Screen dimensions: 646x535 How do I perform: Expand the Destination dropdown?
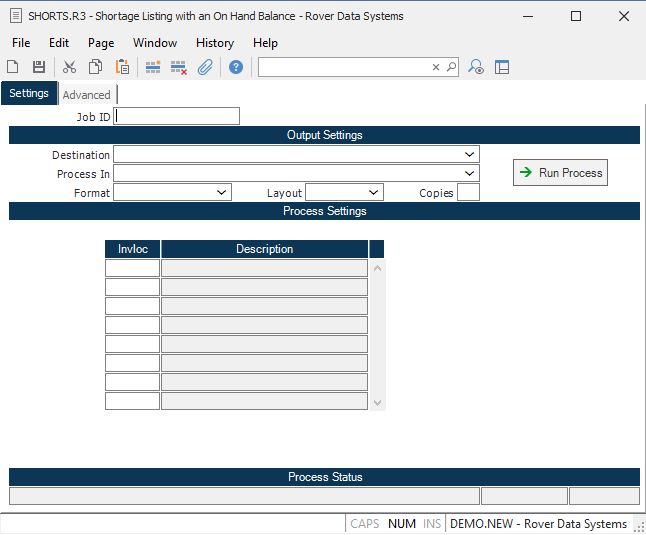pyautogui.click(x=469, y=154)
